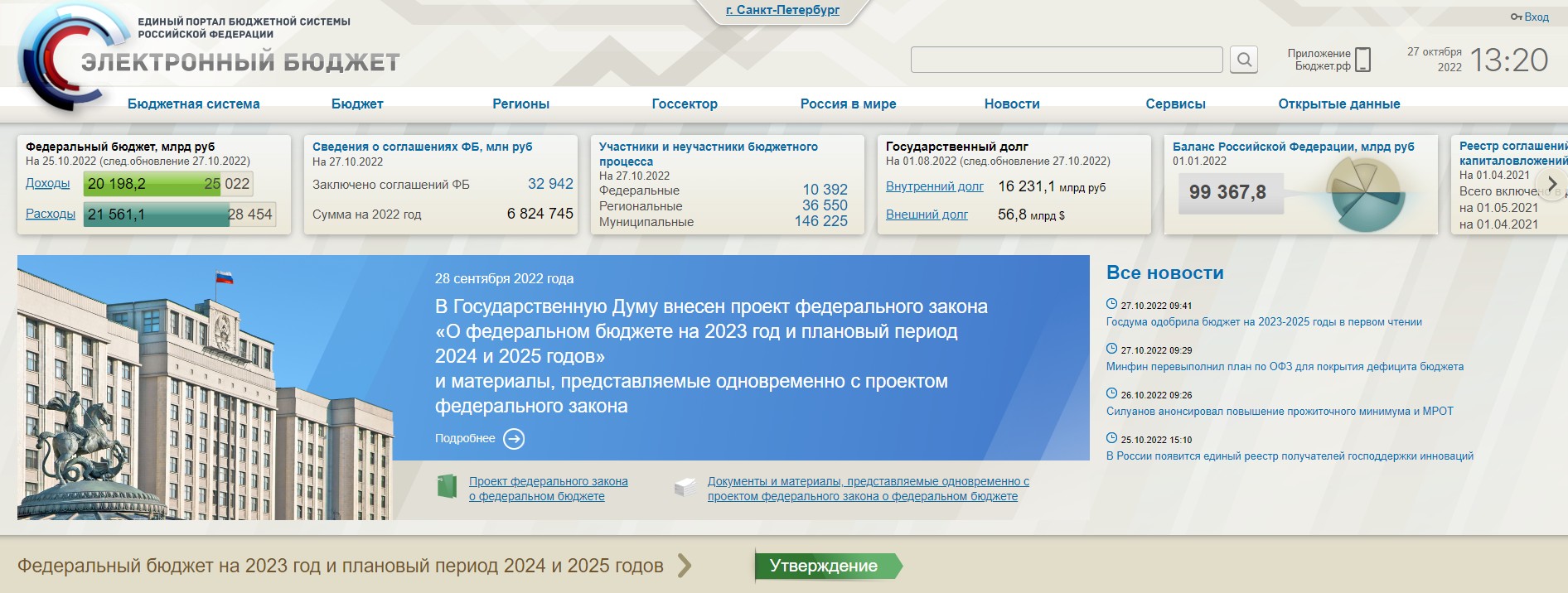Click the banner headline about Государственную Думу
The height and width of the screenshot is (593, 1568).
point(711,356)
